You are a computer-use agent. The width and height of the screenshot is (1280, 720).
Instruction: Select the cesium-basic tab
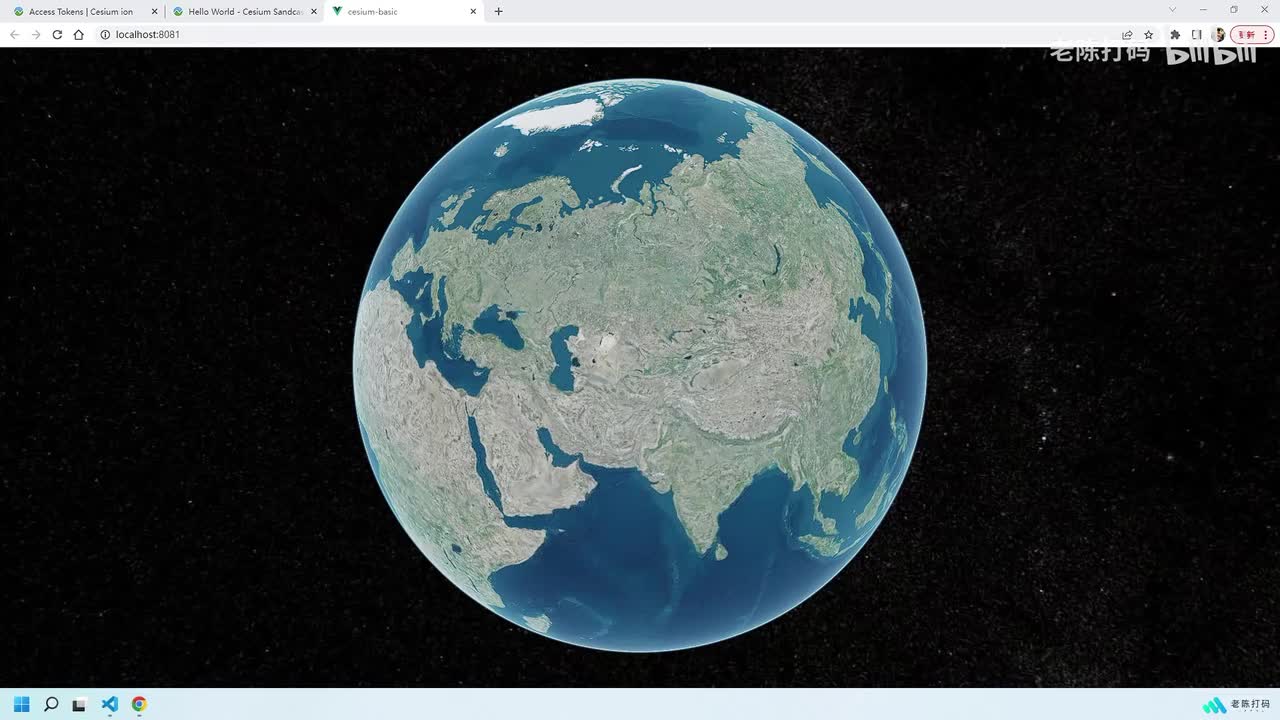pos(404,12)
